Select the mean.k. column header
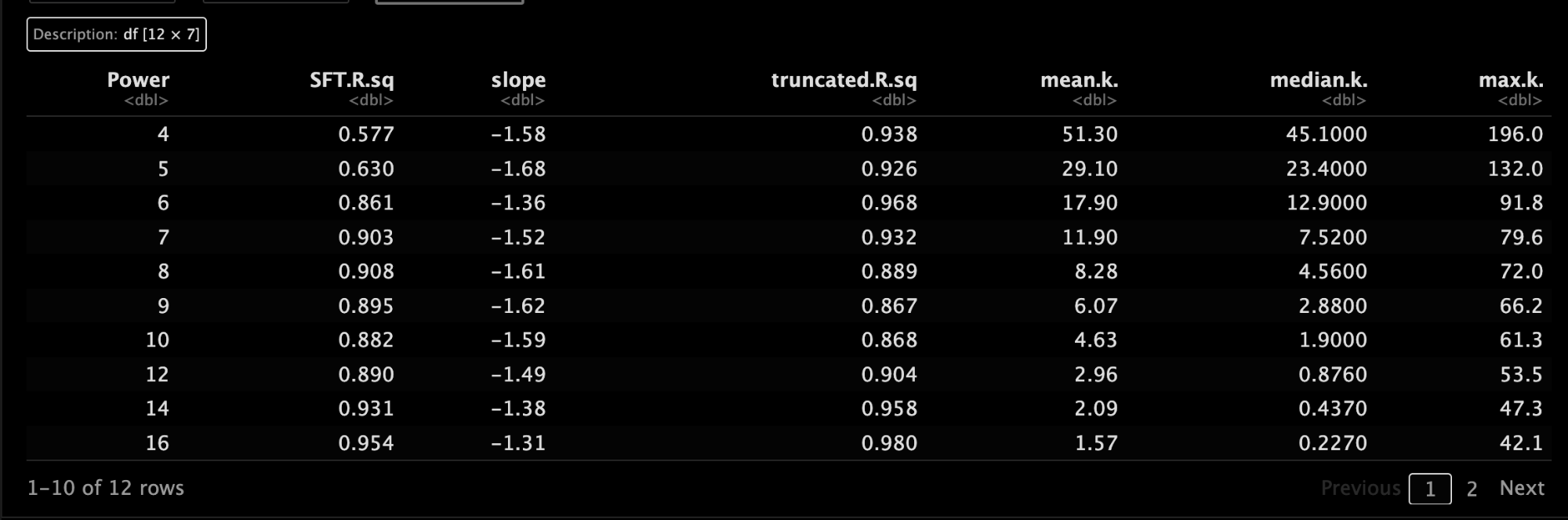Image resolution: width=1568 pixels, height=520 pixels. click(x=1079, y=80)
